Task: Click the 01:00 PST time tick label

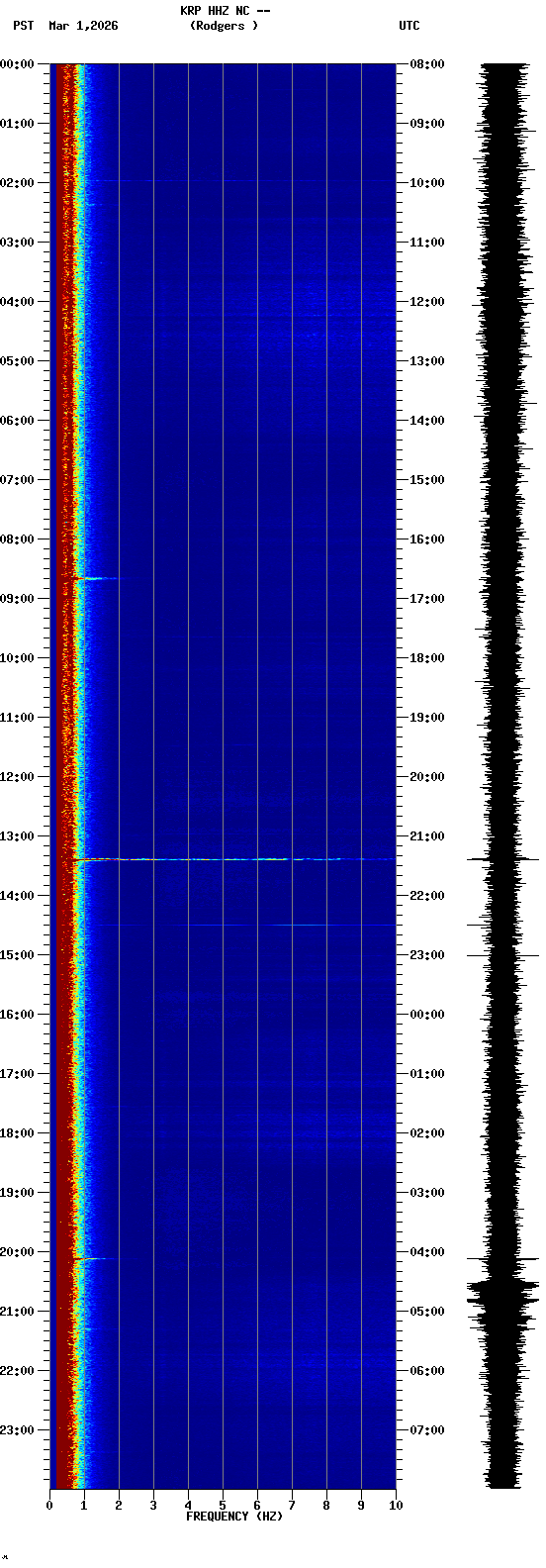Action: [17, 124]
